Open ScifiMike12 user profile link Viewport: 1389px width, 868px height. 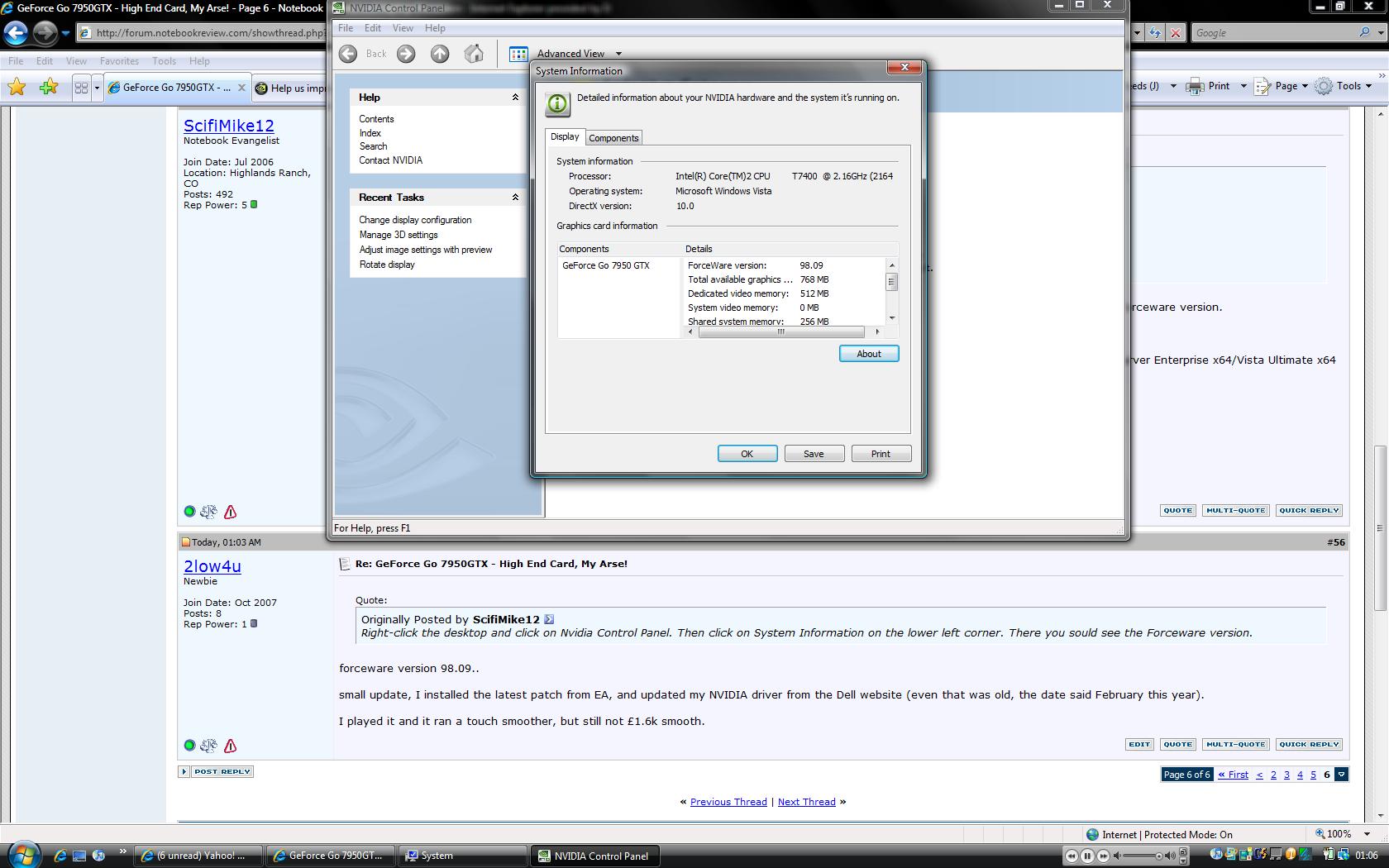(229, 126)
